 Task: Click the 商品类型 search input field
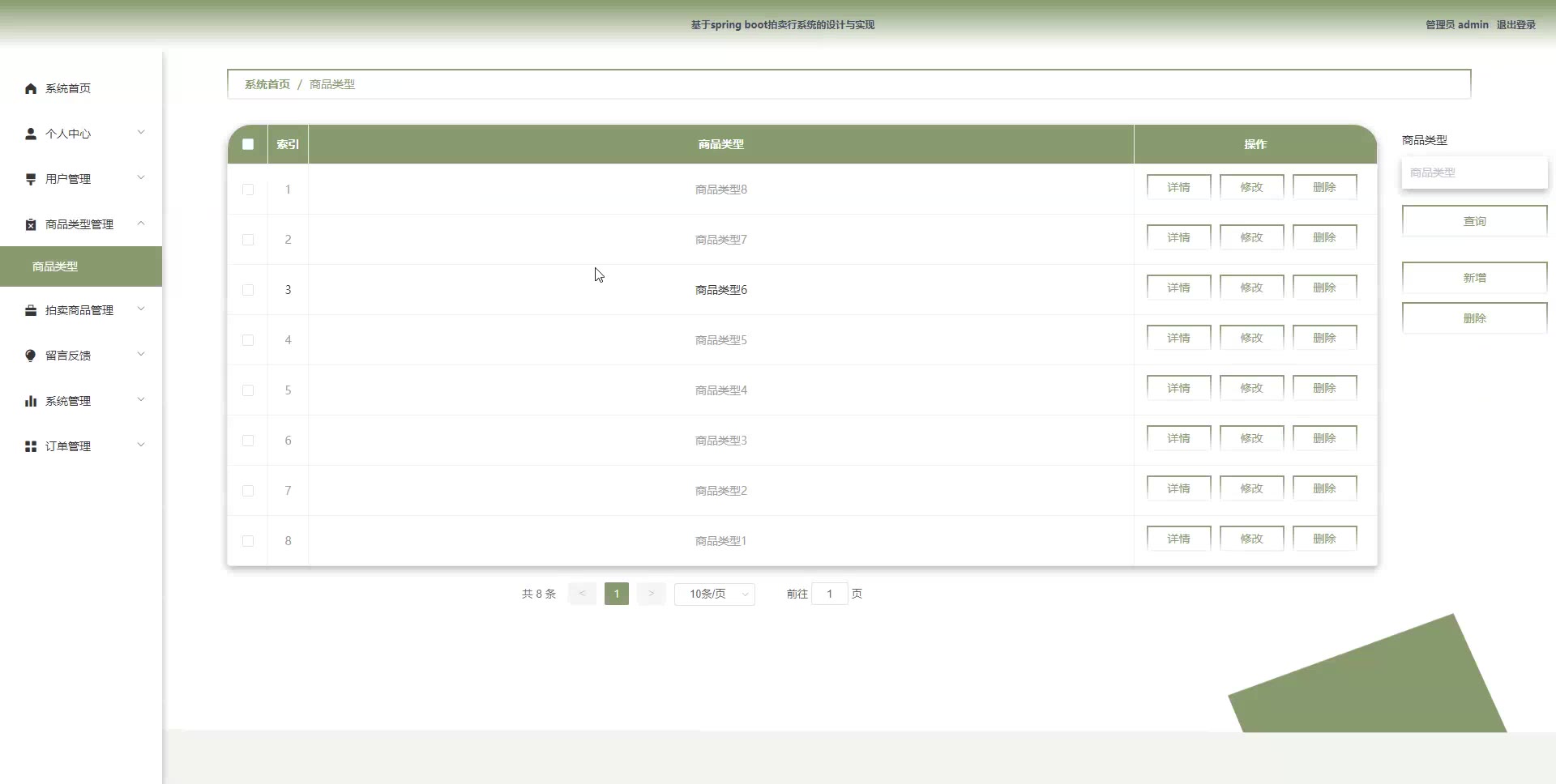[x=1474, y=173]
